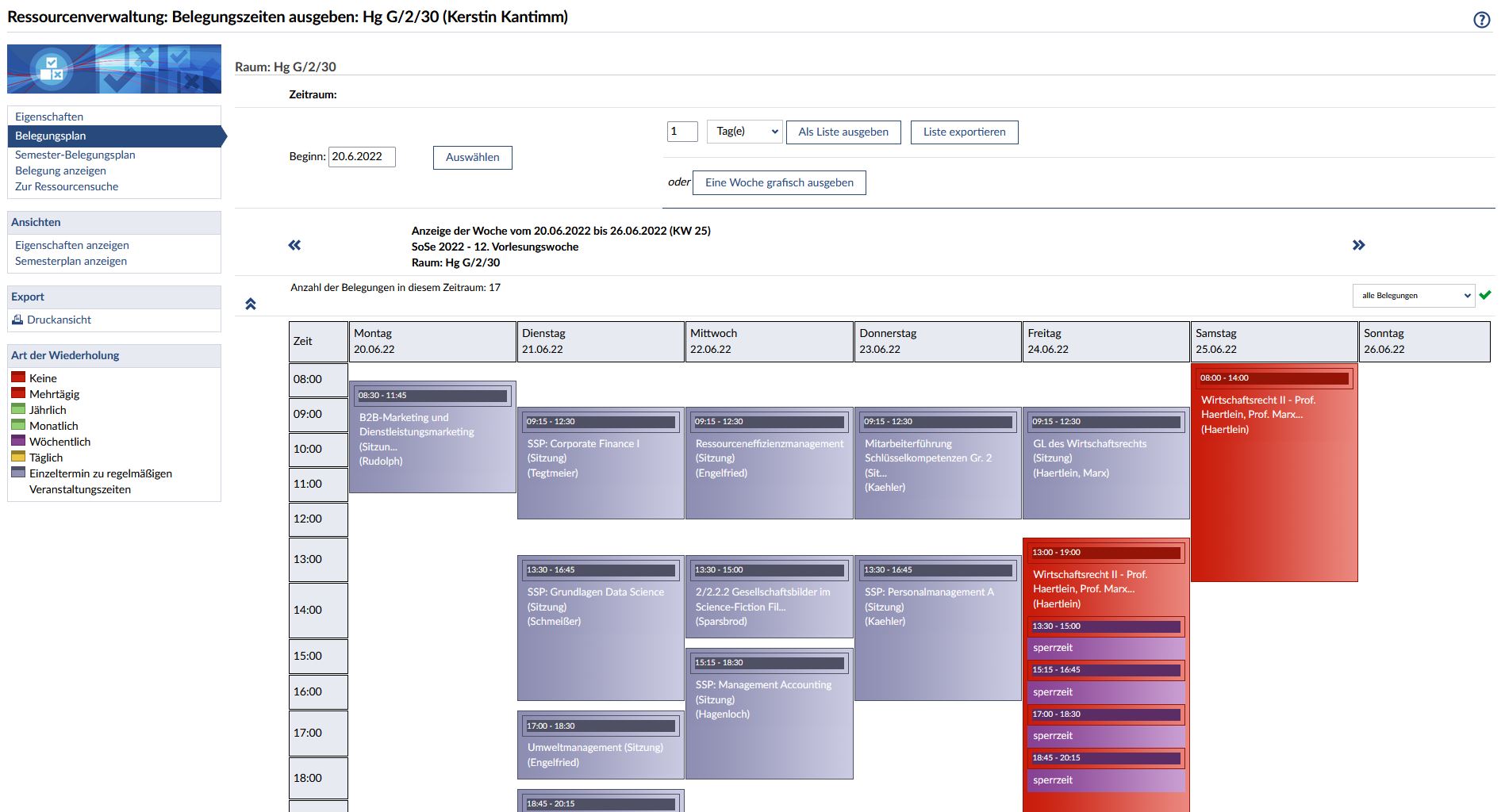Go to next week with double-right arrow
Screen dimensions: 1505x812
1358,245
